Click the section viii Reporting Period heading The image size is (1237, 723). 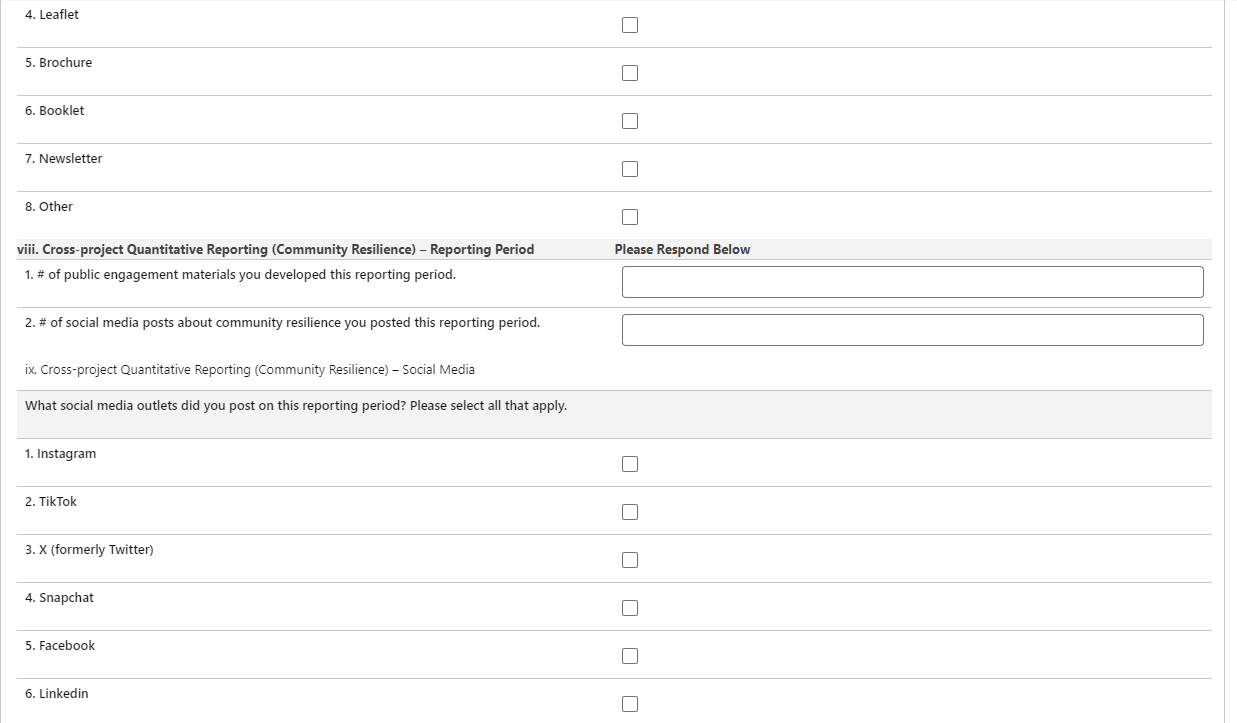(276, 250)
